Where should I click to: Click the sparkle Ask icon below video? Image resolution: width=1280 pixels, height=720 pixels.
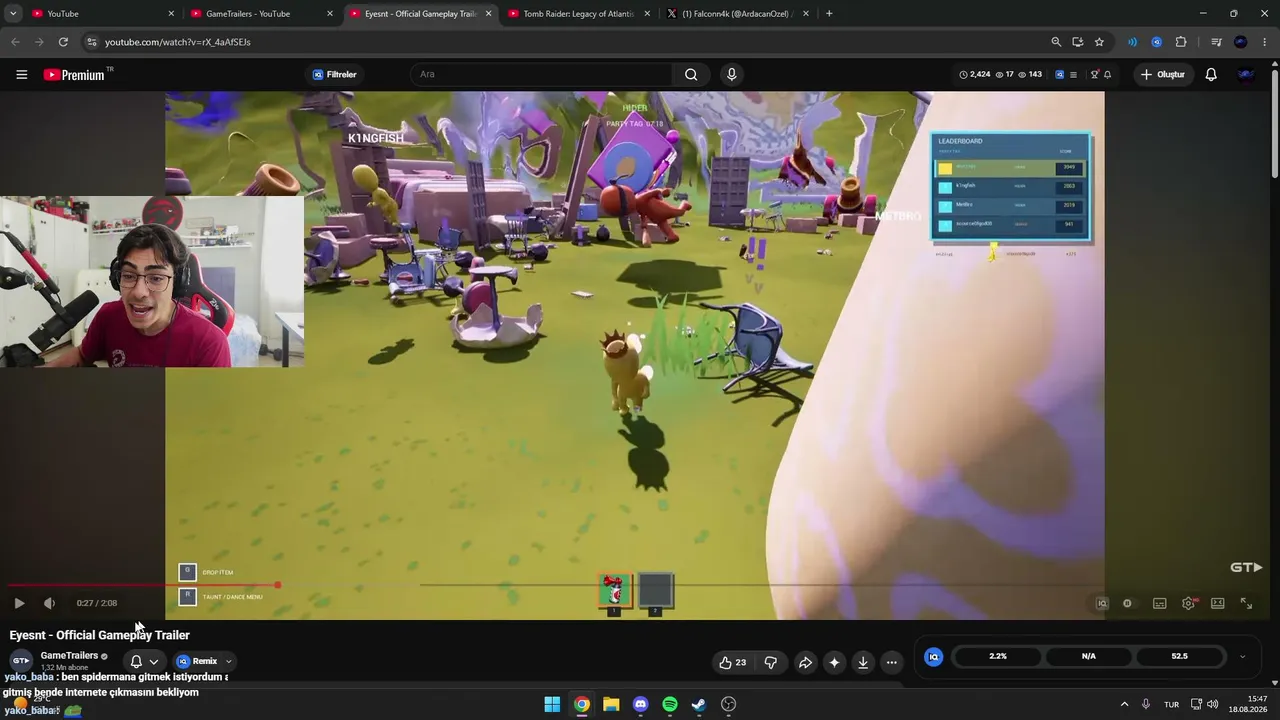point(834,662)
